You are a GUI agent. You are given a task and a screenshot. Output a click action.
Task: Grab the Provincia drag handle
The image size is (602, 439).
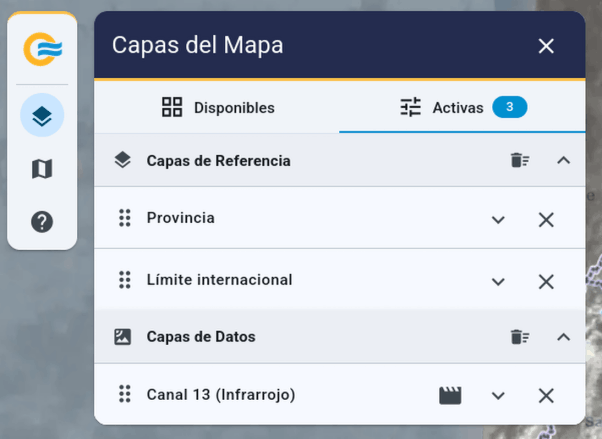pos(125,218)
